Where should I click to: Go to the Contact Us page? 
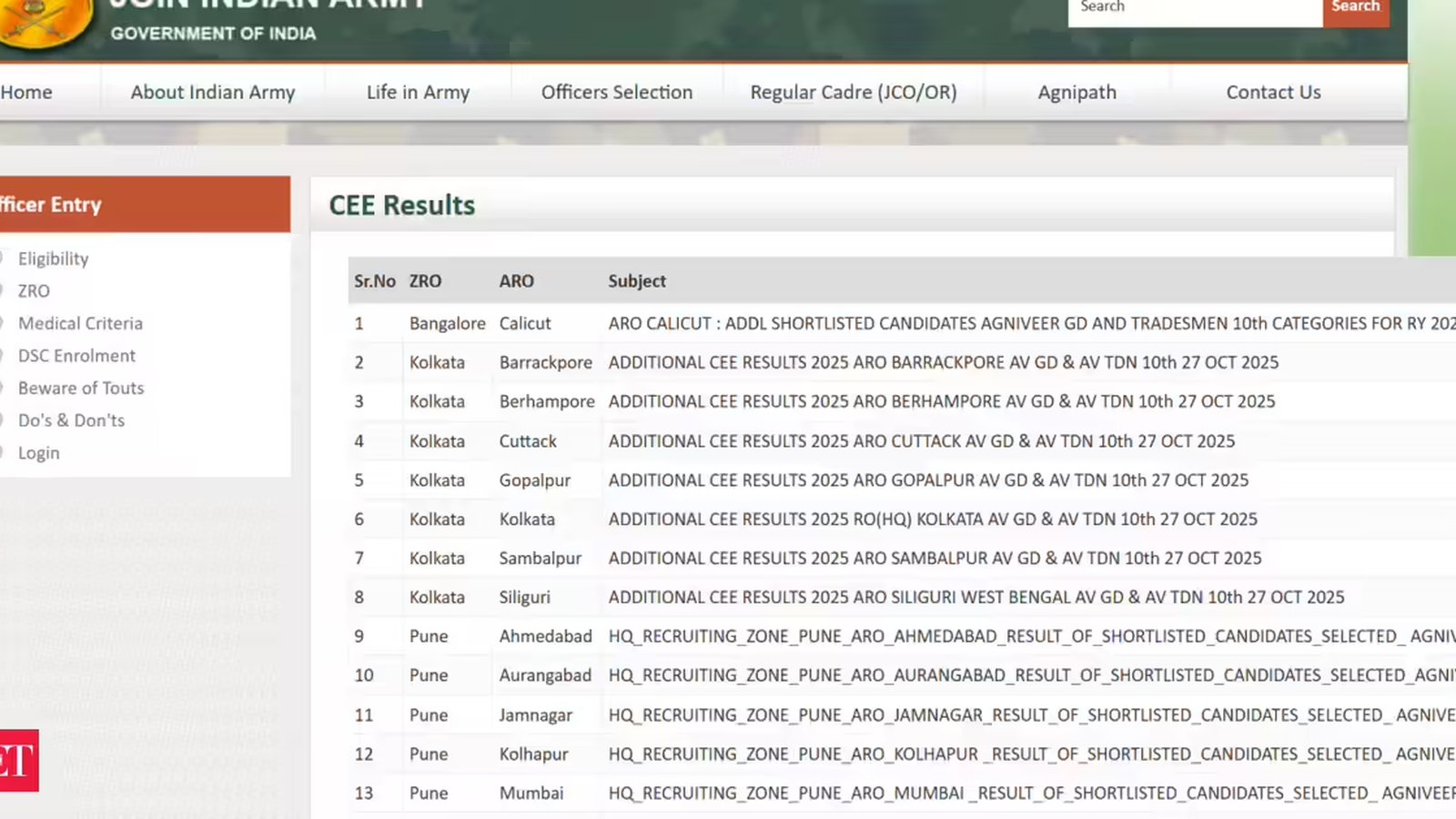pos(1273,92)
